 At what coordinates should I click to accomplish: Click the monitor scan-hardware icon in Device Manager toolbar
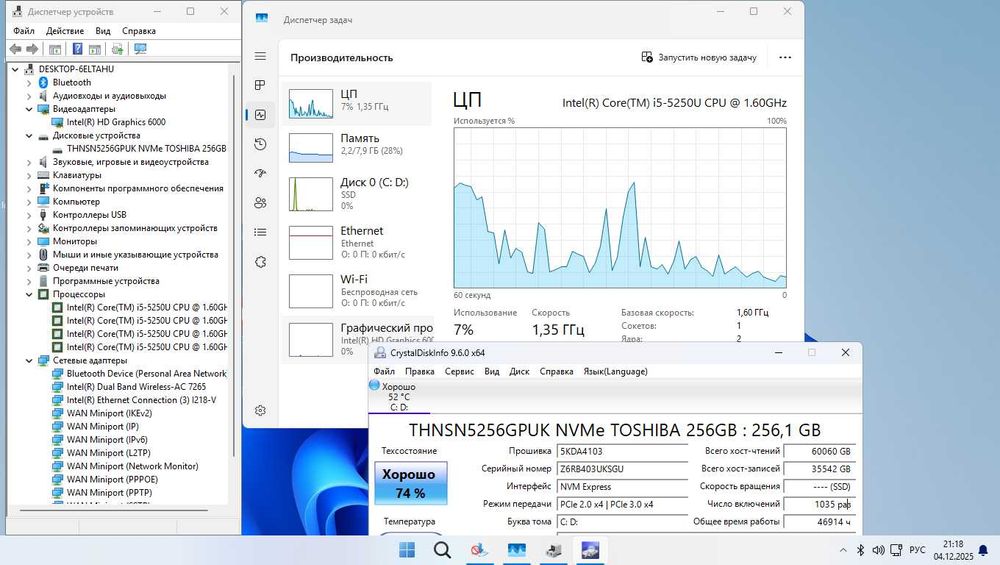coord(140,49)
